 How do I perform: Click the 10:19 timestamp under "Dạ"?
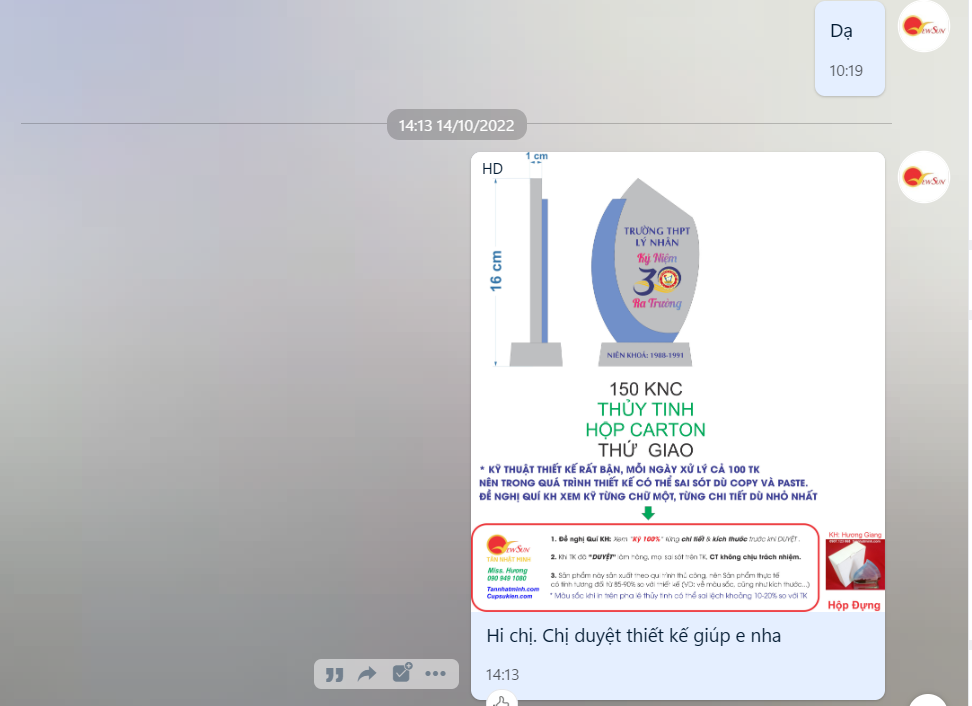tap(845, 71)
